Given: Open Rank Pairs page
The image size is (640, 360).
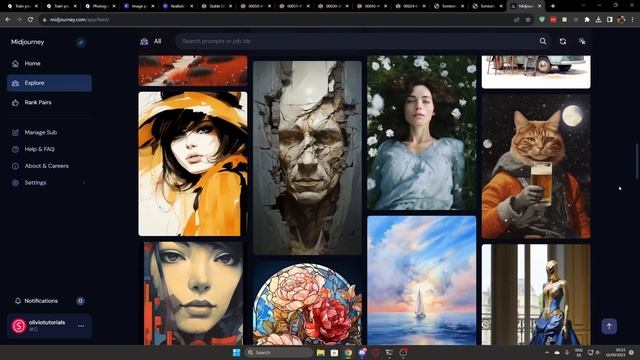Looking at the screenshot, I should [x=49, y=102].
